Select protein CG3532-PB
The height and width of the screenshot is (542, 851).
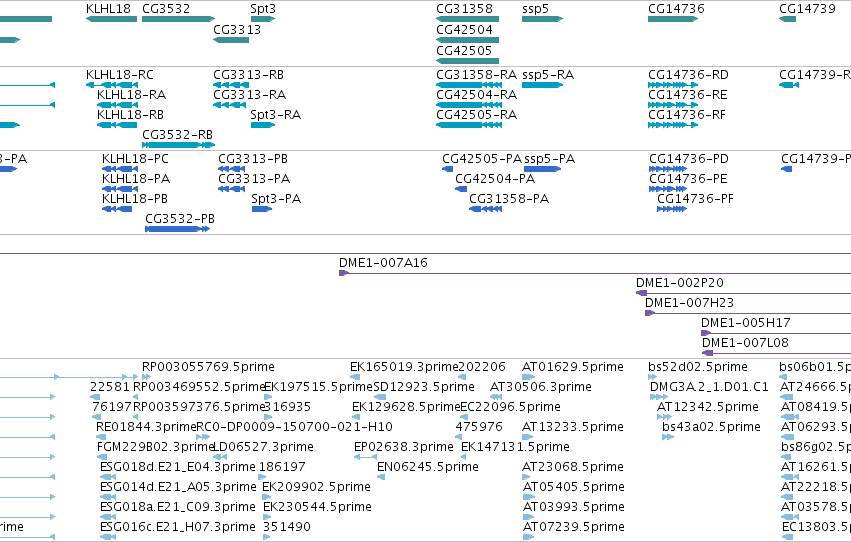click(177, 229)
